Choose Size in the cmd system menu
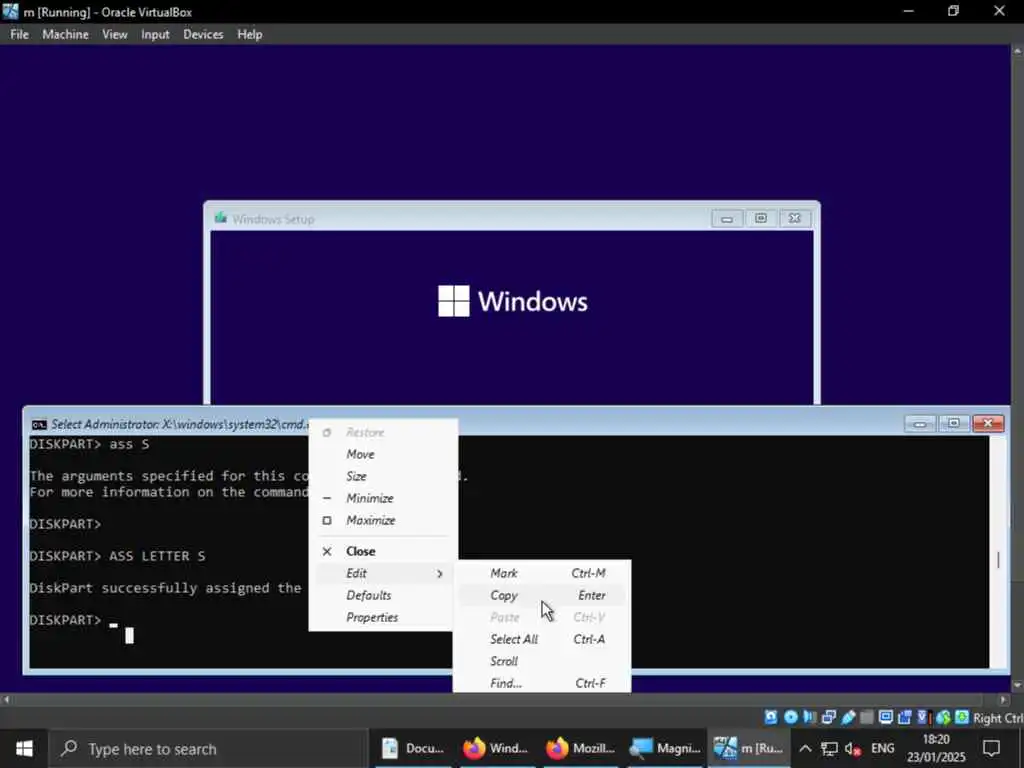Screen dimensions: 1024x768 click(x=383, y=476)
